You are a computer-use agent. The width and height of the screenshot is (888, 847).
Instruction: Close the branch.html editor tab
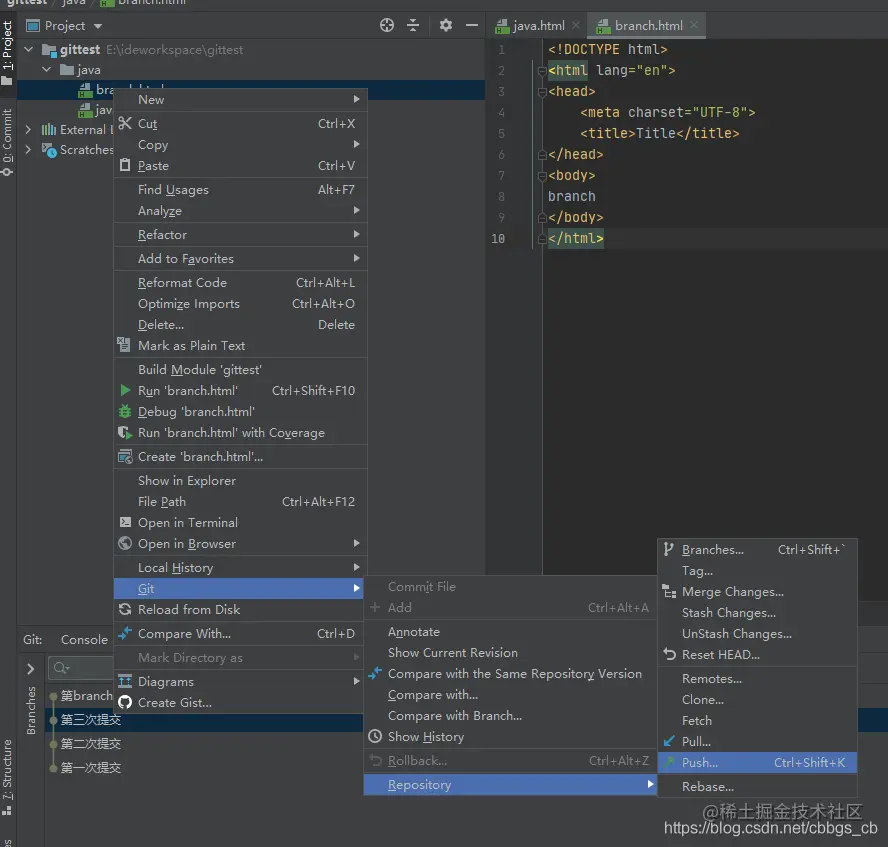pyautogui.click(x=694, y=25)
